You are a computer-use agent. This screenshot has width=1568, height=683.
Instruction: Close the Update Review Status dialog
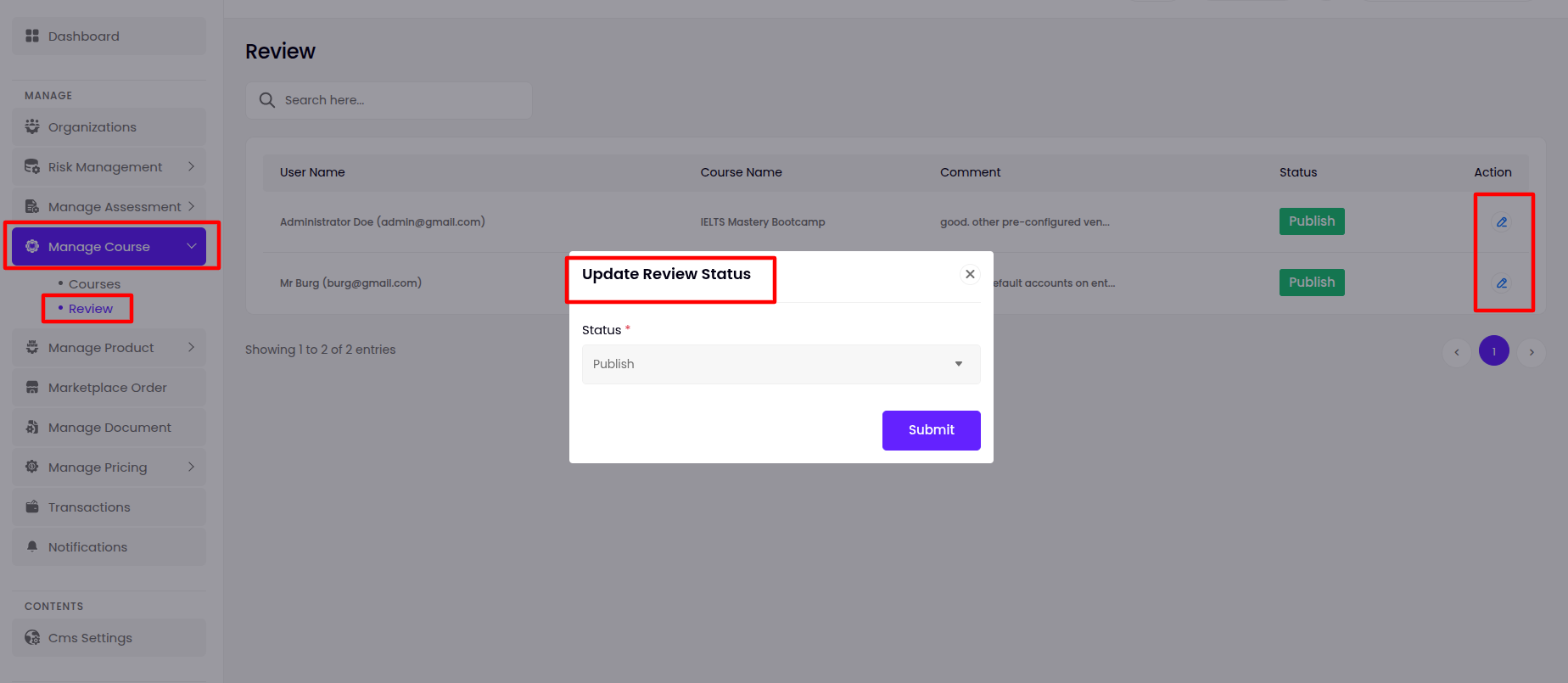(x=970, y=274)
